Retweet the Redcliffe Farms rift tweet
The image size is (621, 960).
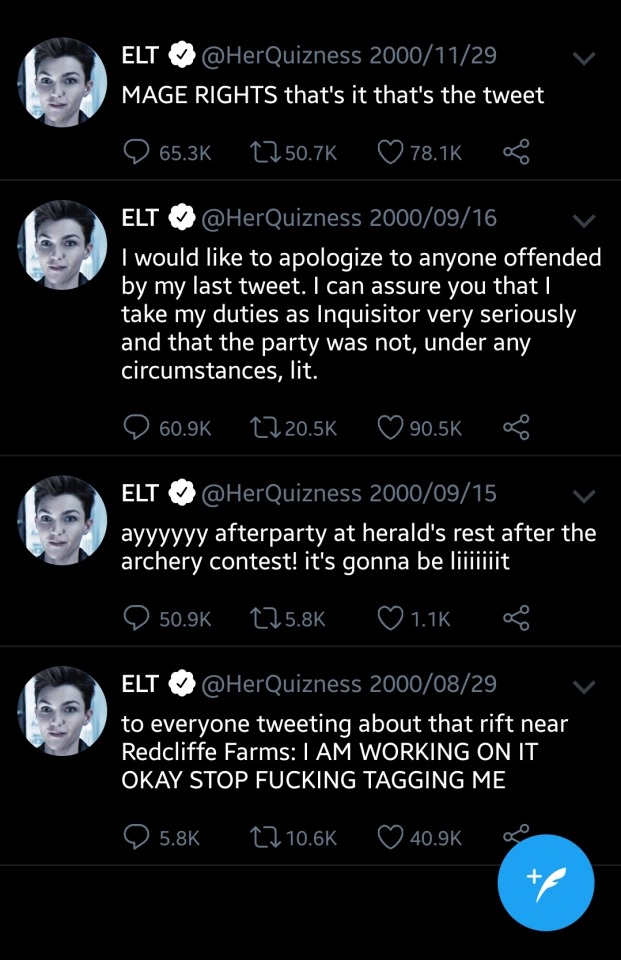coord(265,838)
